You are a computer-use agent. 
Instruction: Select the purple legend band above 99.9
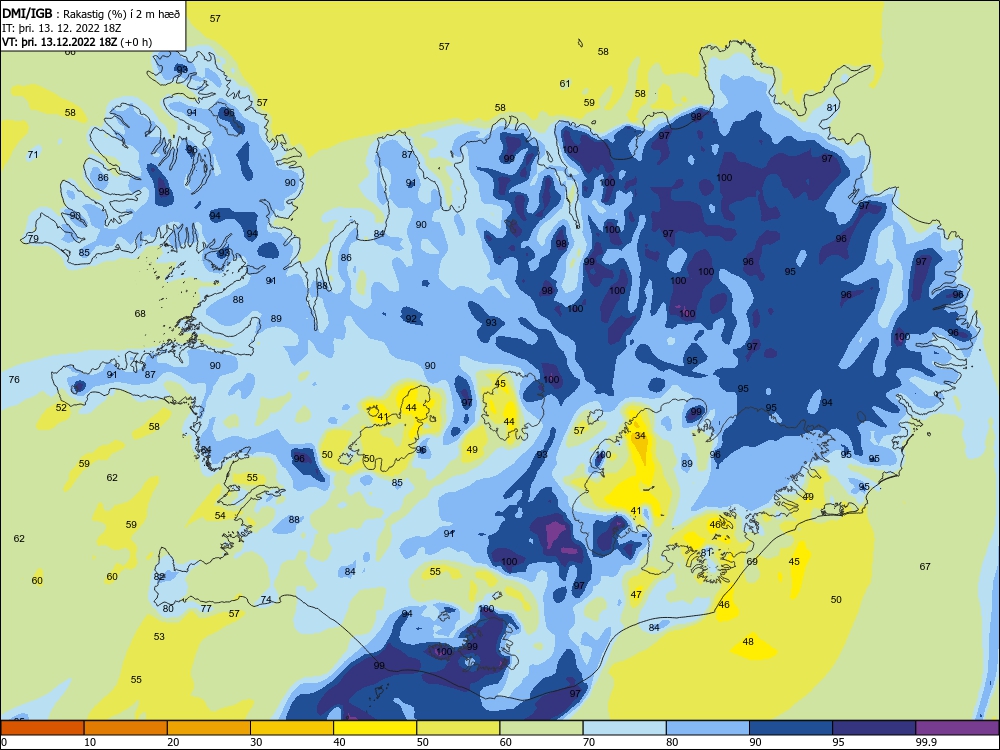coord(957,728)
